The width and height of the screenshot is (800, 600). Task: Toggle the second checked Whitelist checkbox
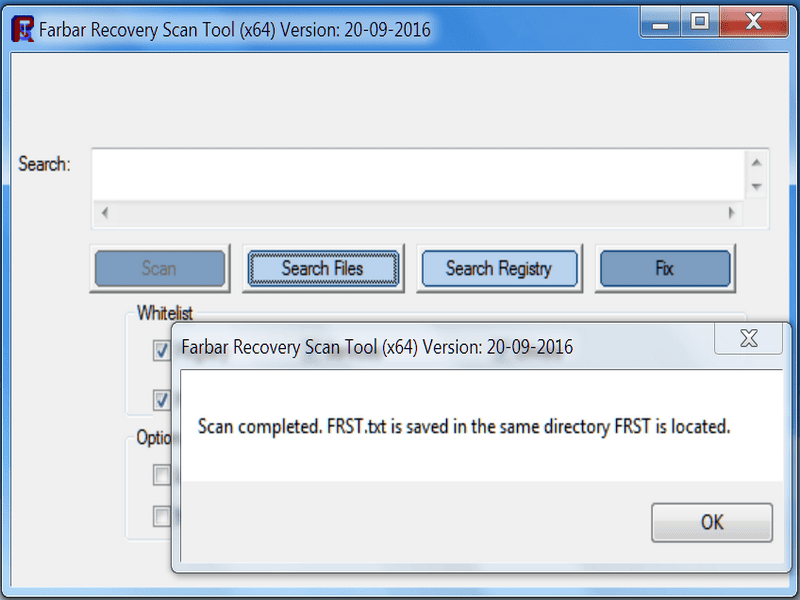point(162,400)
